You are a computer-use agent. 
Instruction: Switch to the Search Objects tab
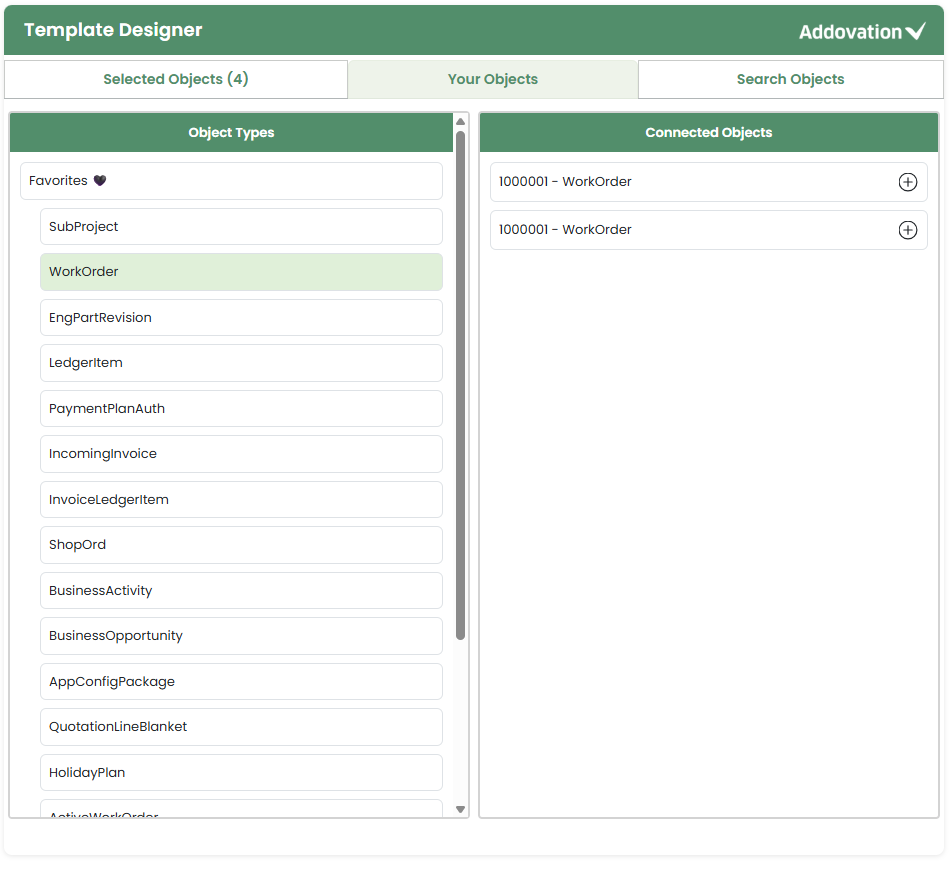coord(790,79)
